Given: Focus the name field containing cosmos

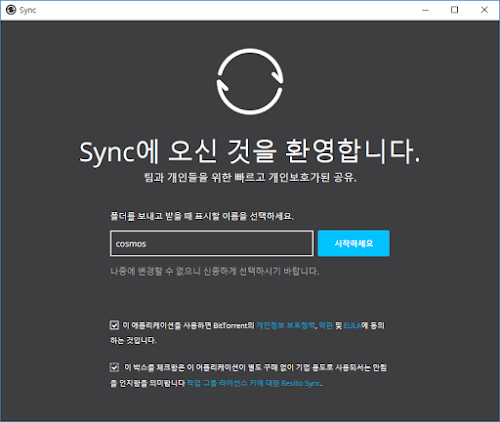Looking at the screenshot, I should click(x=212, y=243).
